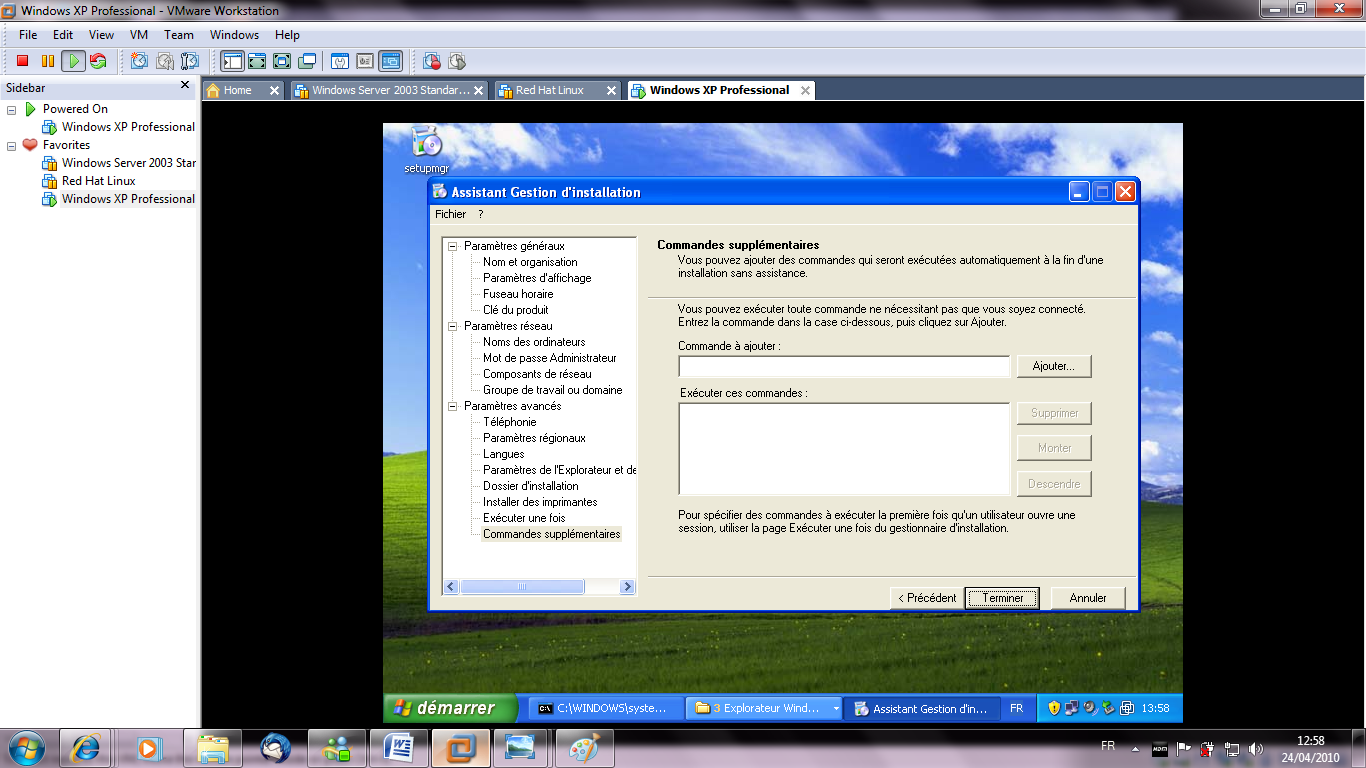
Task: Open the VM menu
Action: click(x=139, y=35)
